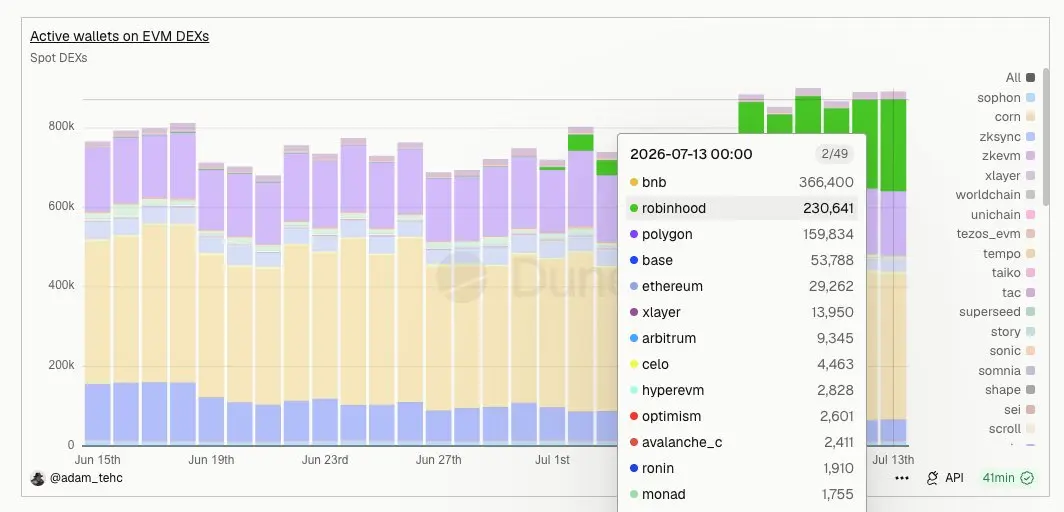Click the ethereum row in tooltip
The image size is (1064, 512).
point(742,286)
